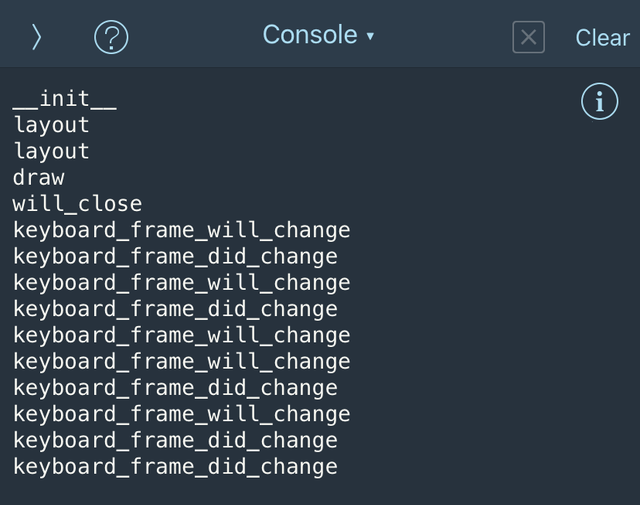Click the boxed X icon beside Clear
The height and width of the screenshot is (505, 640).
pos(528,37)
